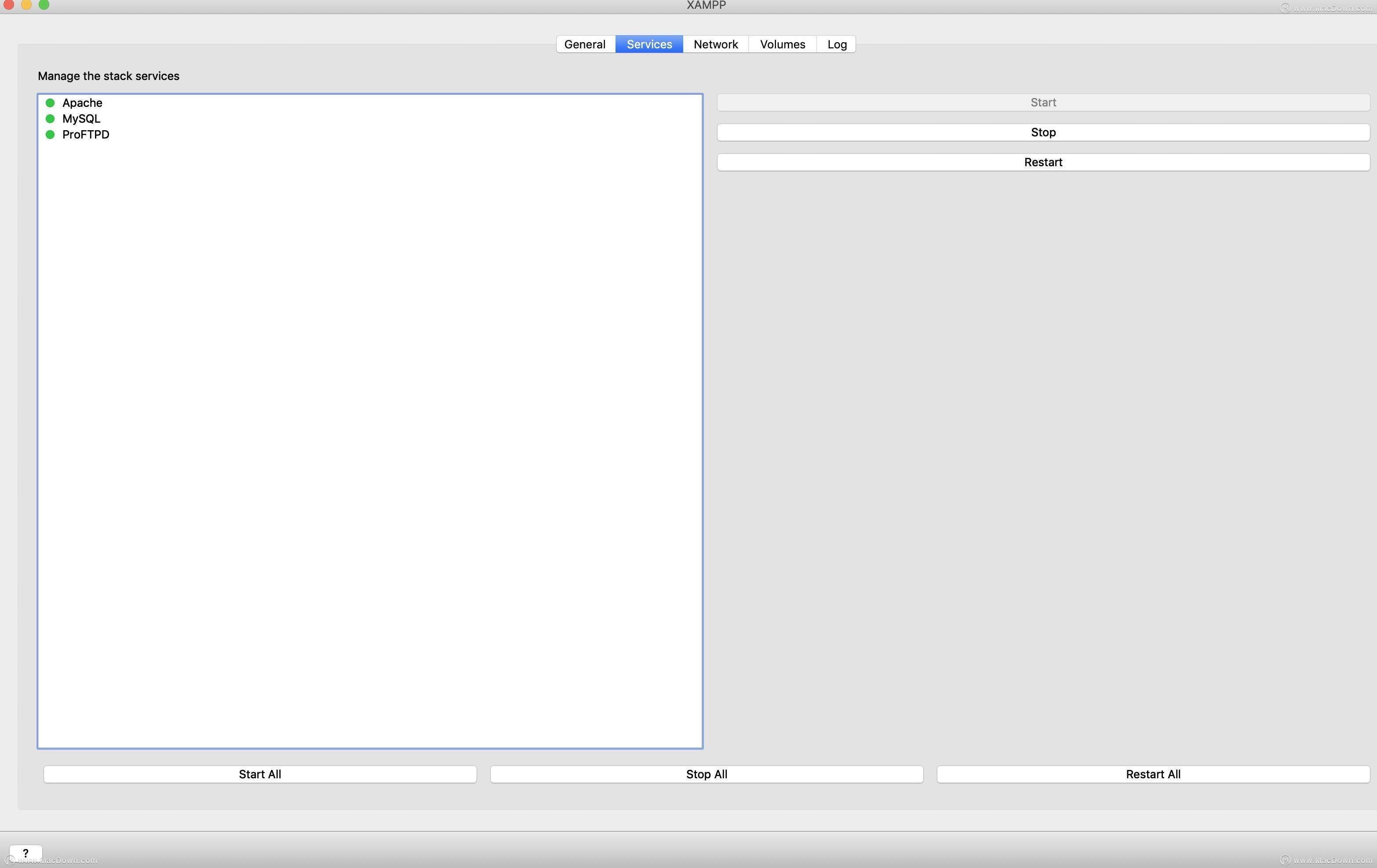Click the Stop All services button
The image size is (1377, 868).
point(706,773)
